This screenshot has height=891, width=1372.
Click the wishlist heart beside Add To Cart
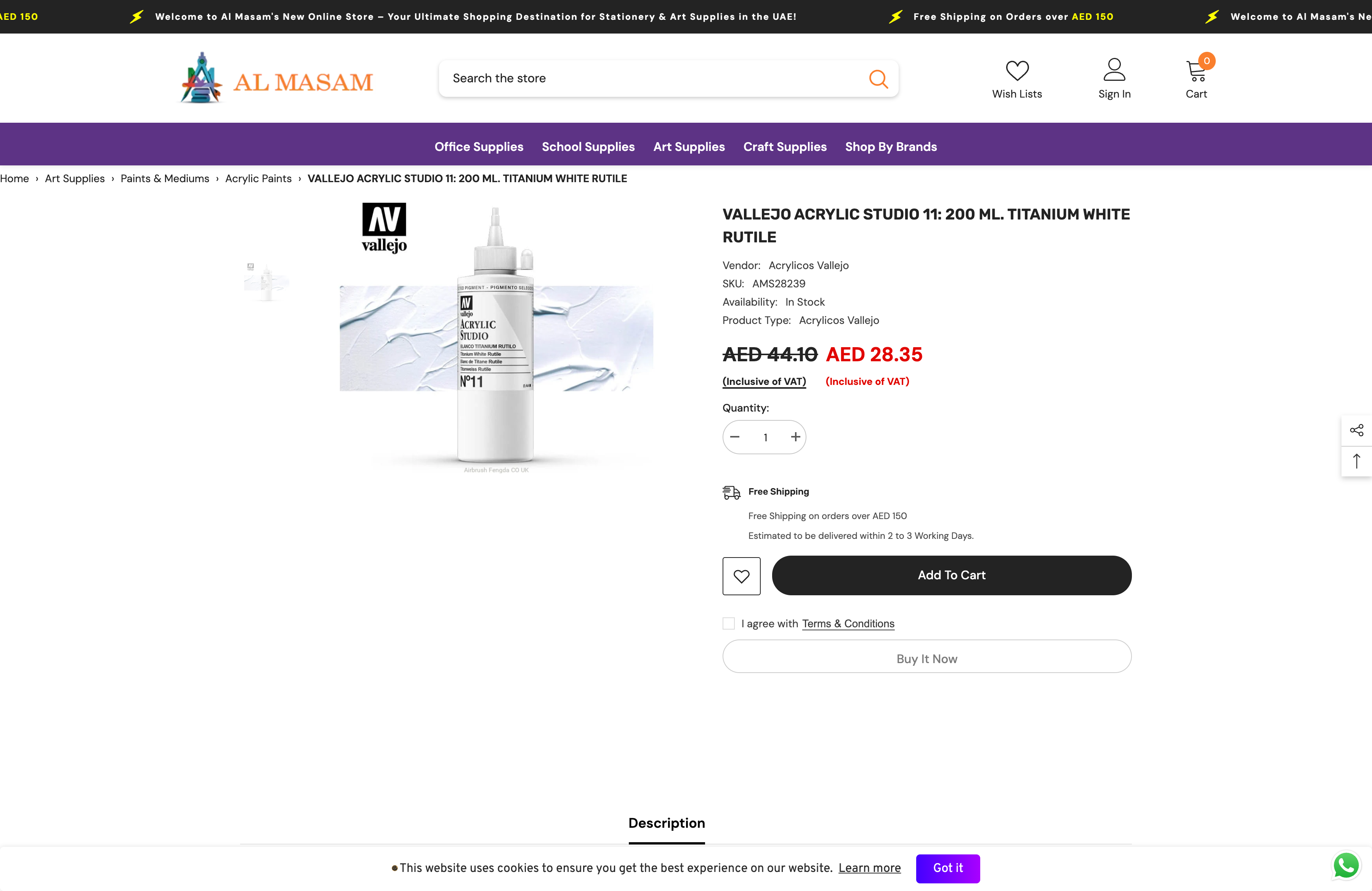[741, 576]
